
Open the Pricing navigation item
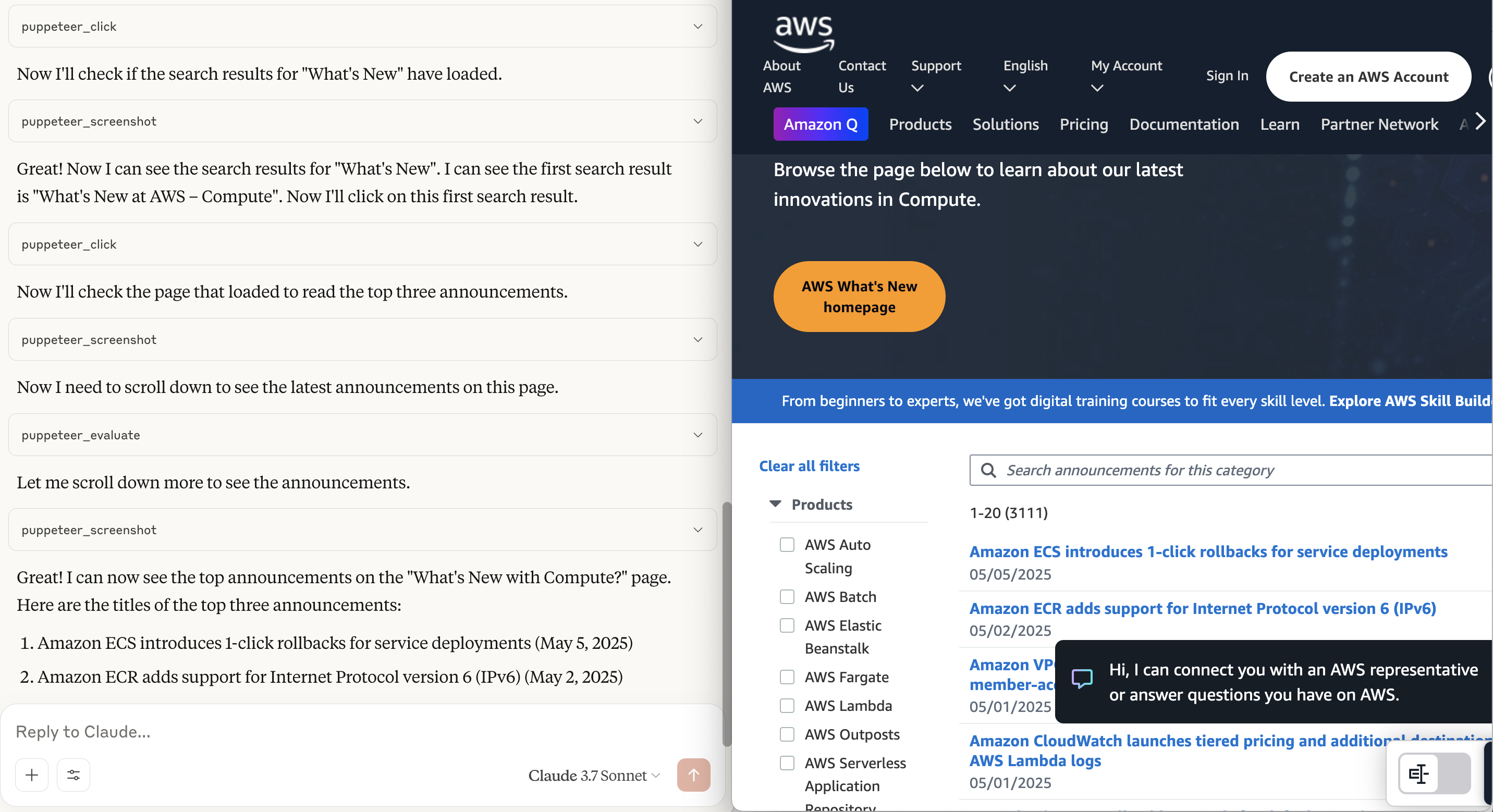coord(1083,124)
